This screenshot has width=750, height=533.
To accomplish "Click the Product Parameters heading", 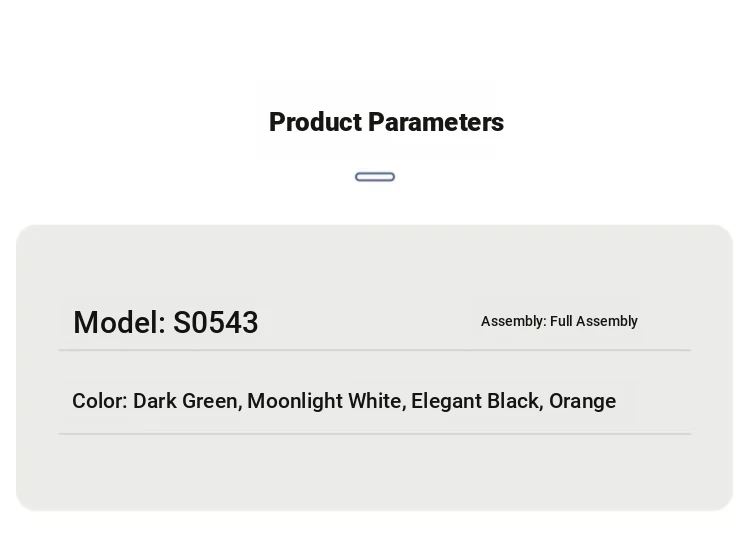I will (x=386, y=122).
